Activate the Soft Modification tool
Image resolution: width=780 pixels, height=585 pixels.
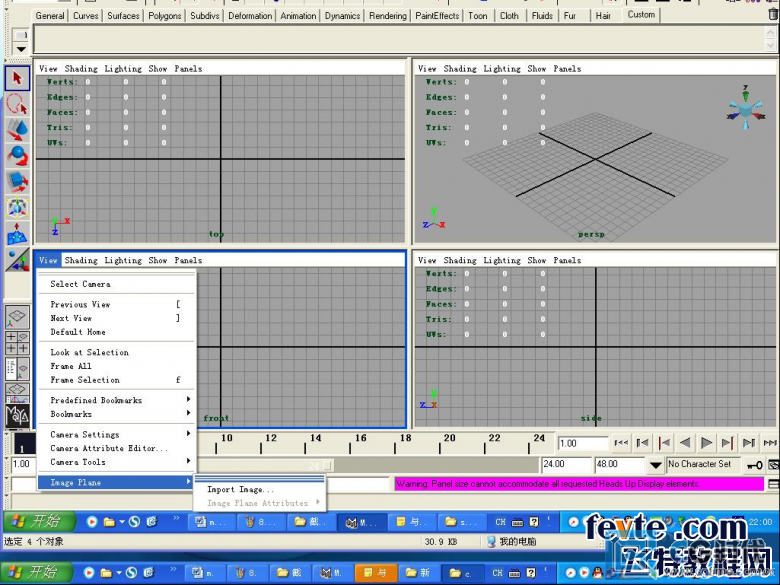[17, 234]
